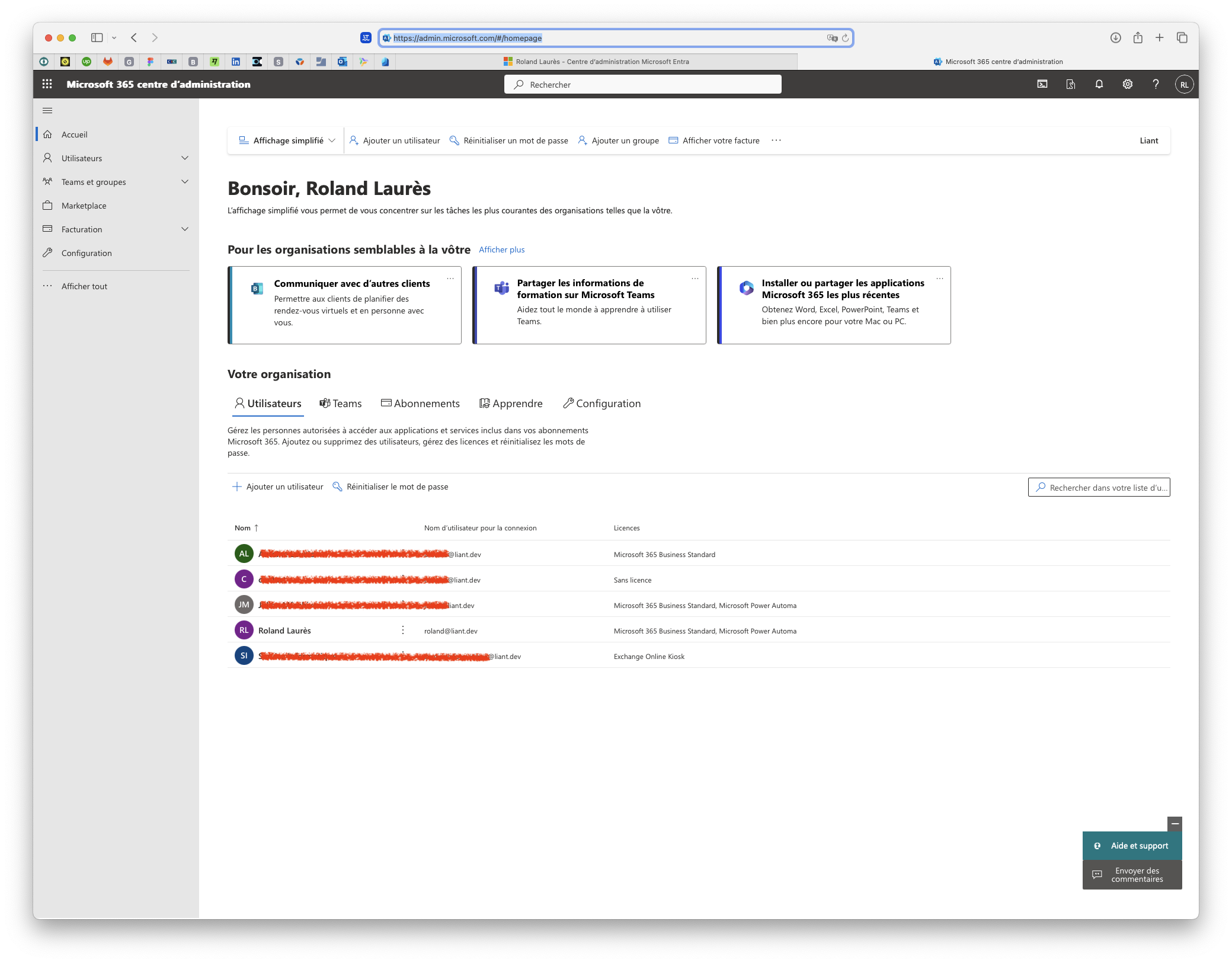Switch to the Abonnements tab
1232x963 pixels.
420,404
